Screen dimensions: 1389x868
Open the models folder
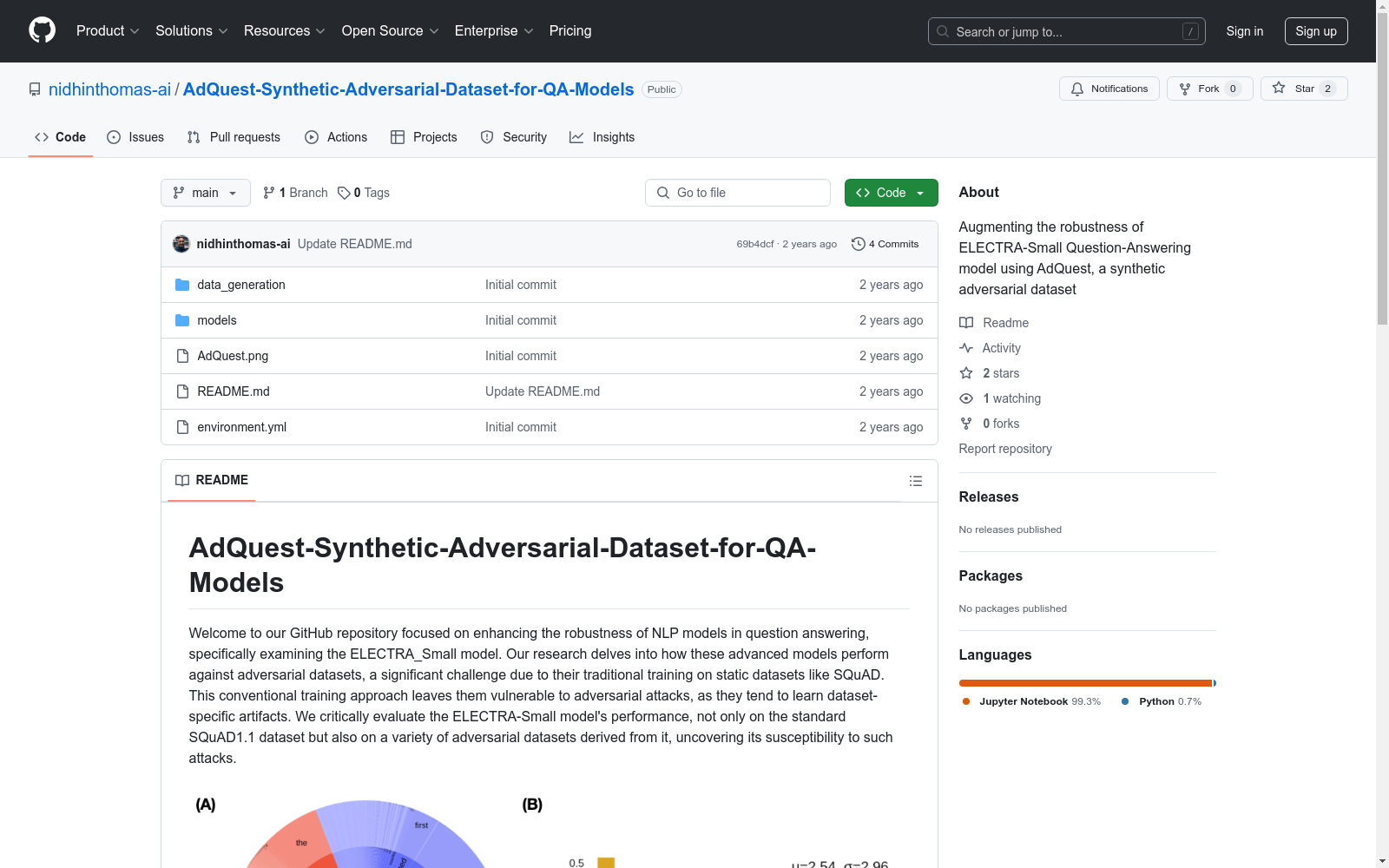click(217, 320)
